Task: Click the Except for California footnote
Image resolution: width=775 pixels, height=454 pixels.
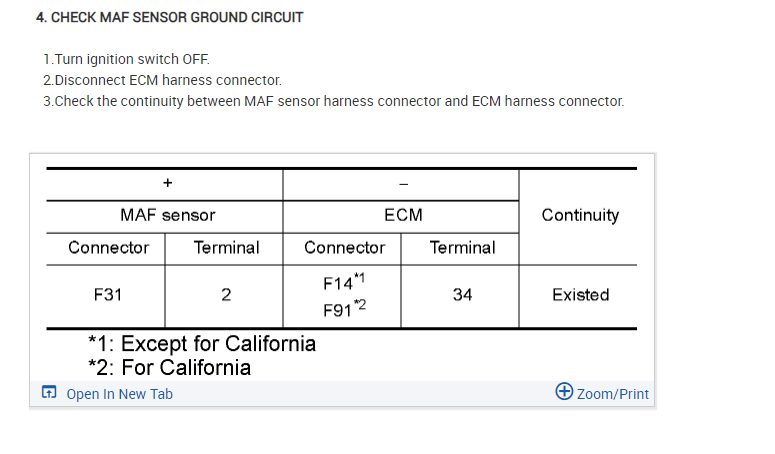Action: [x=202, y=344]
